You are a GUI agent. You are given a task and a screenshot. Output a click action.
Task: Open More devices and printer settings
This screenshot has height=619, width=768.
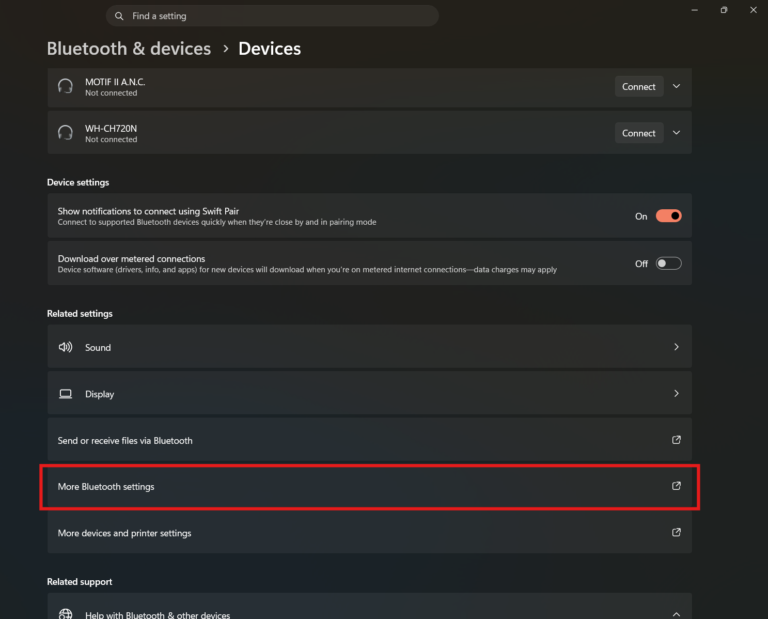pyautogui.click(x=370, y=532)
